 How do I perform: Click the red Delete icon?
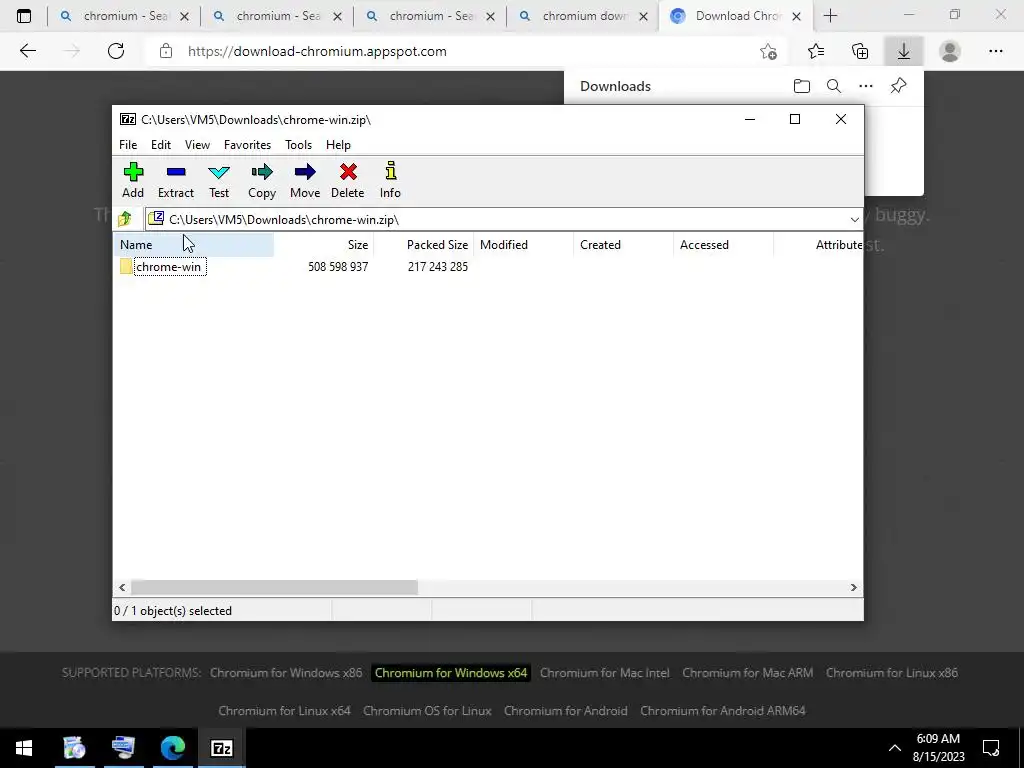pos(347,180)
